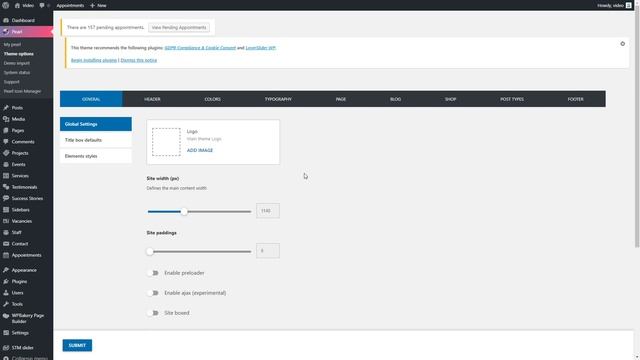
Task: Toggle Enable ajax (experimental) switch
Action: (x=153, y=293)
